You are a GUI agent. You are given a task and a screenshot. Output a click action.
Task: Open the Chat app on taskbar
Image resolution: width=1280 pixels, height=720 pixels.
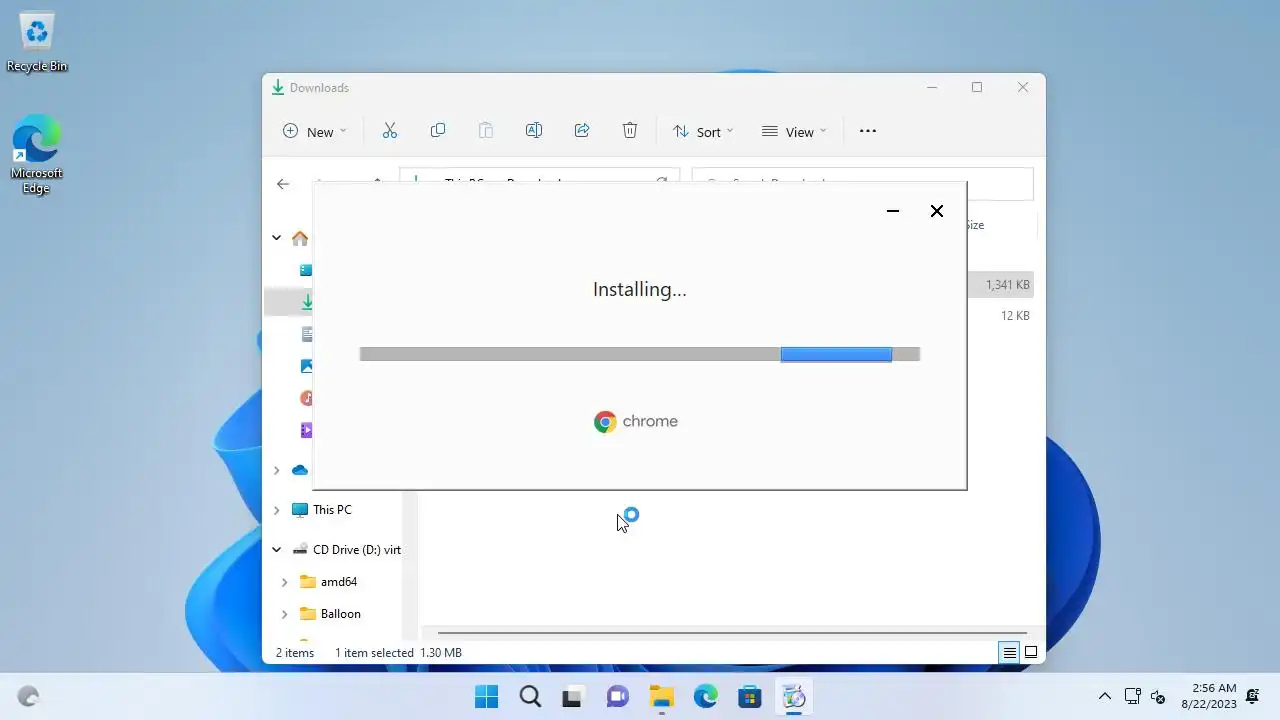pyautogui.click(x=618, y=697)
